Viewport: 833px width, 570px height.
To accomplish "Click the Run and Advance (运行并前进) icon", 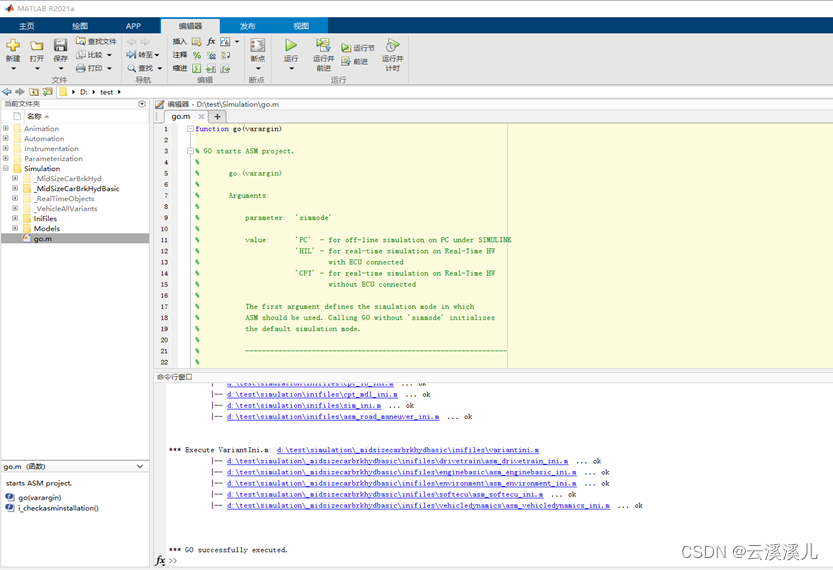I will [x=323, y=45].
